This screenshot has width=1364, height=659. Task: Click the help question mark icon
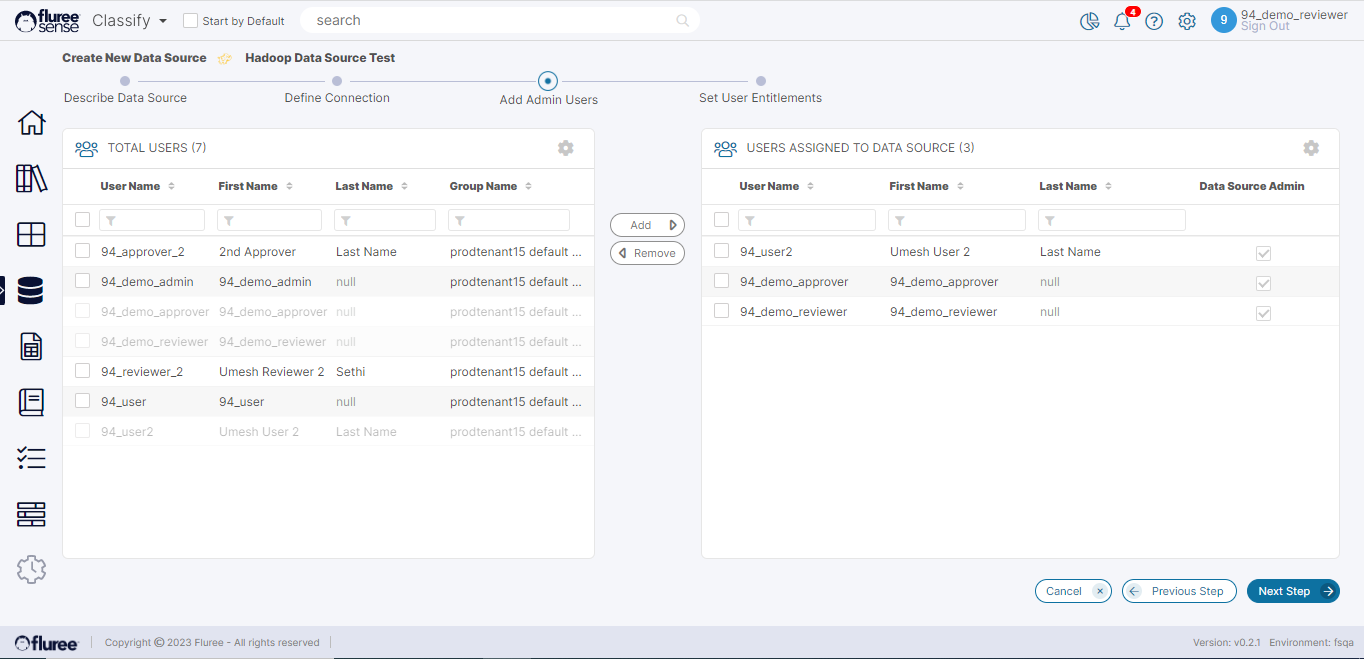point(1154,21)
